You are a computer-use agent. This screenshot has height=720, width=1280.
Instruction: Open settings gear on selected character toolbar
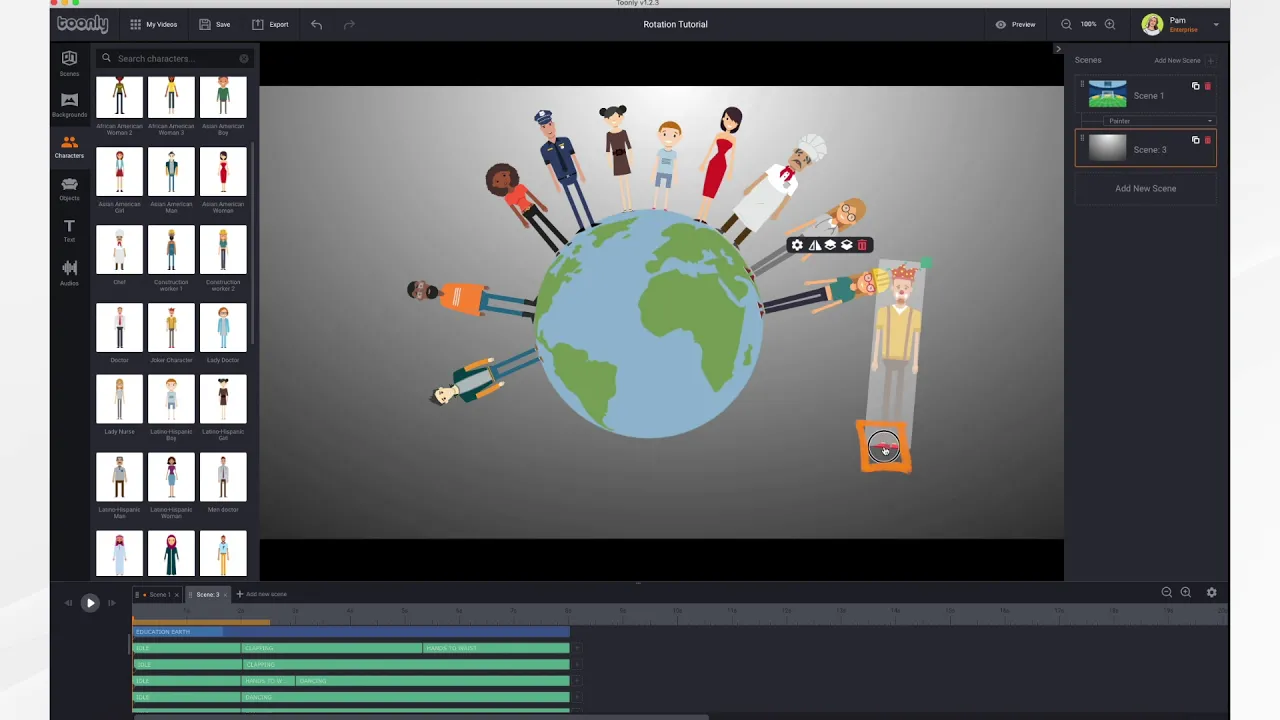797,245
